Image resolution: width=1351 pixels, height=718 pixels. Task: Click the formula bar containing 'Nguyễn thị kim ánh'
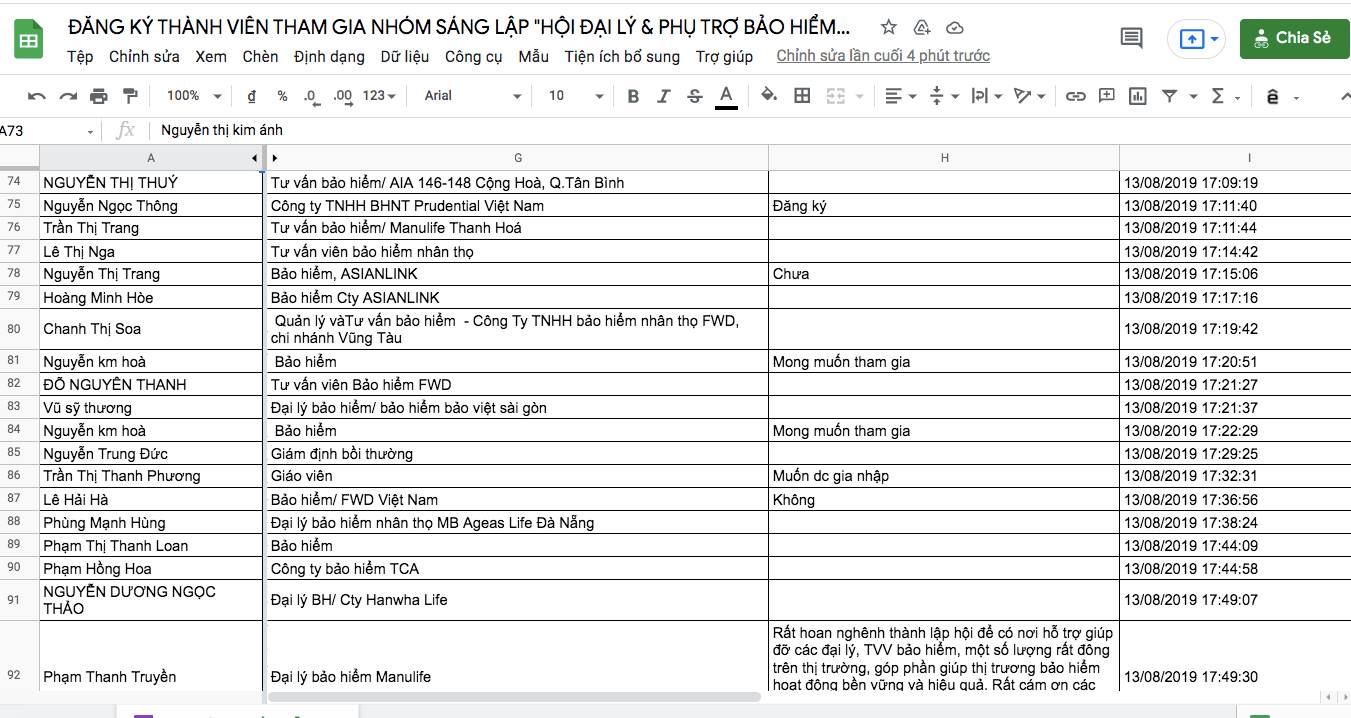750,130
